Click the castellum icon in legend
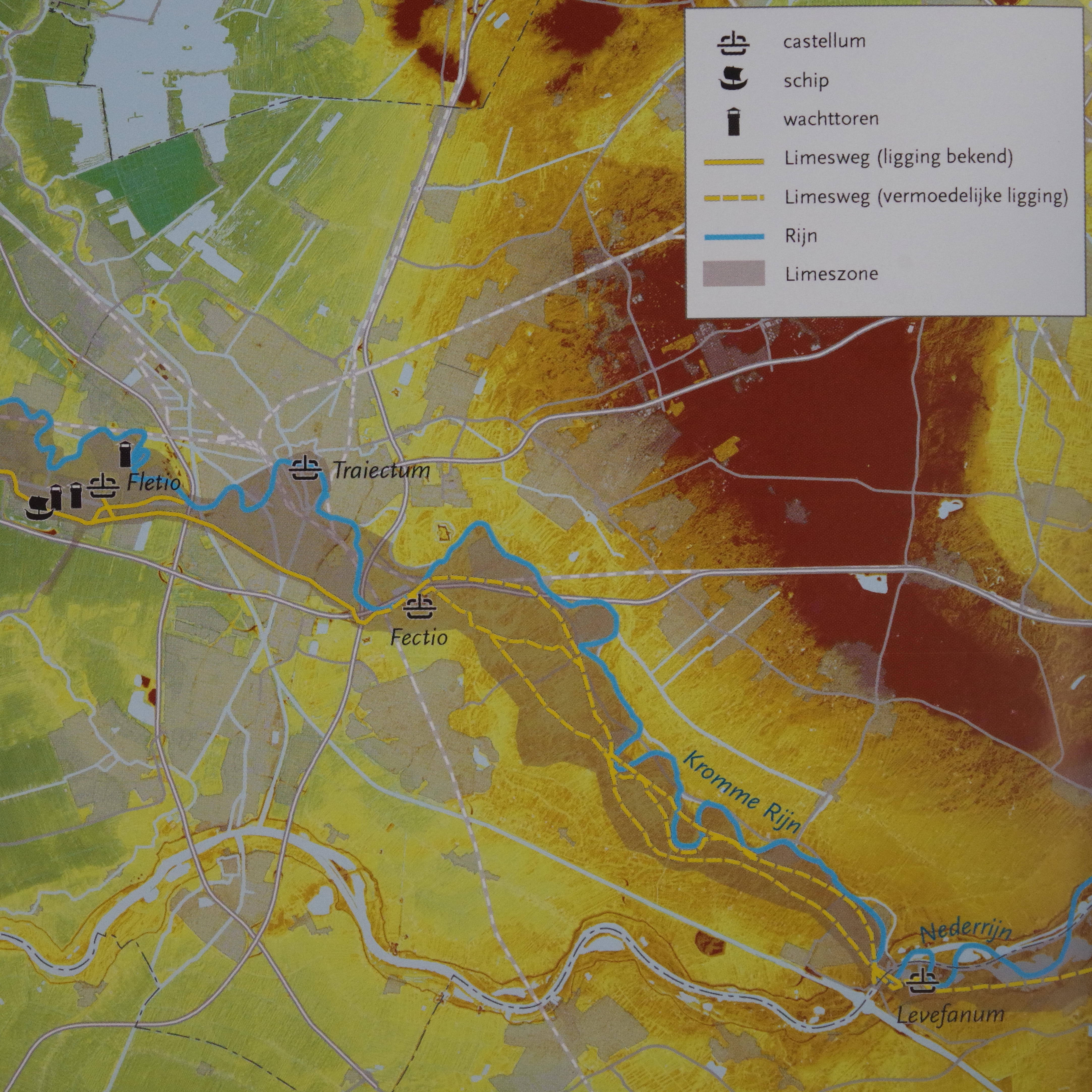Screen dimensions: 1092x1092 click(x=733, y=44)
